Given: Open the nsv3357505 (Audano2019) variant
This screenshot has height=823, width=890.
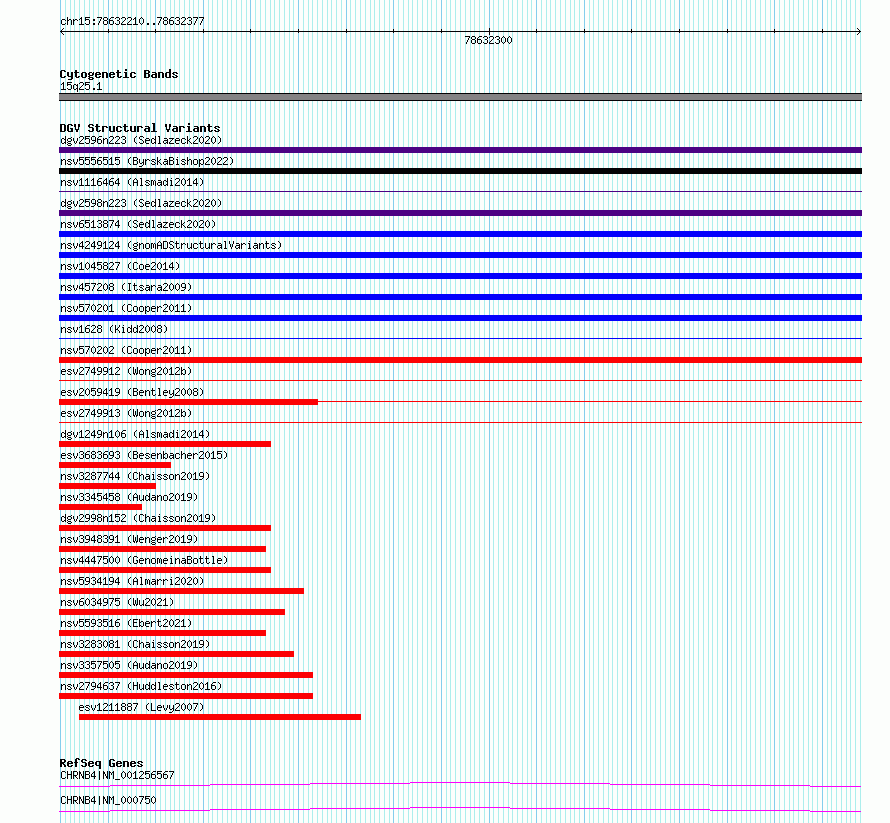Looking at the screenshot, I should point(129,665).
